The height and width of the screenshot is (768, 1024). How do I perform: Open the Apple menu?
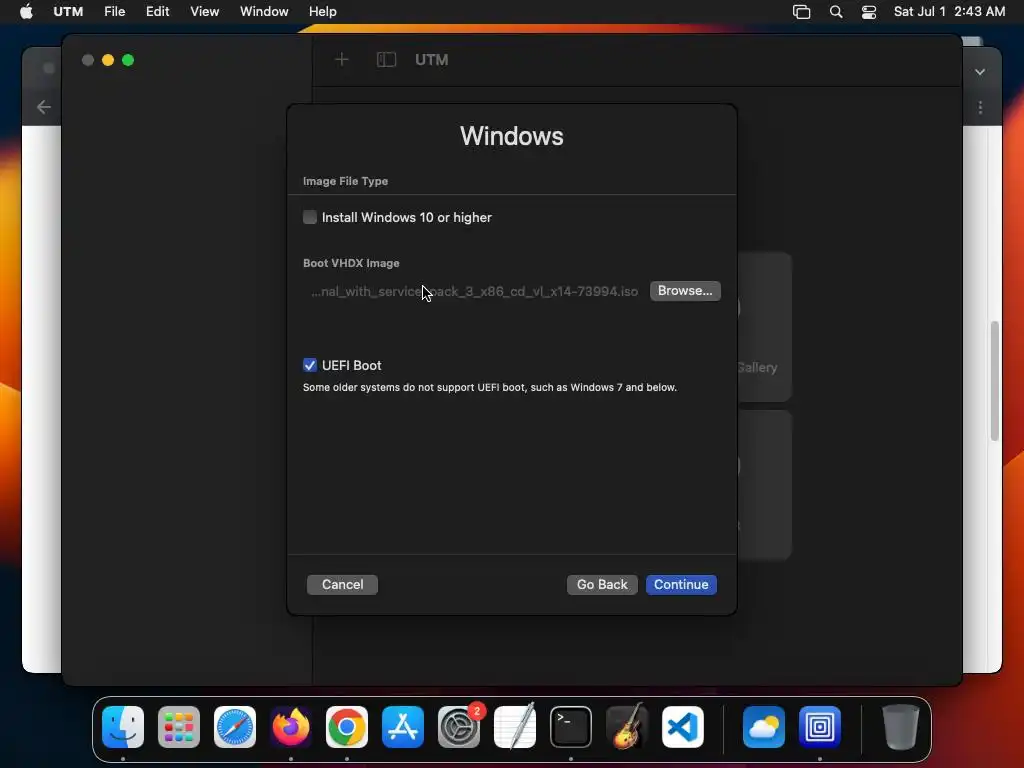pos(26,12)
